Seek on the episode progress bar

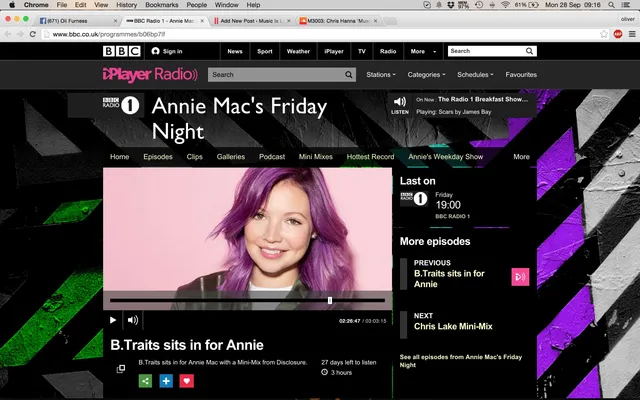[247, 300]
